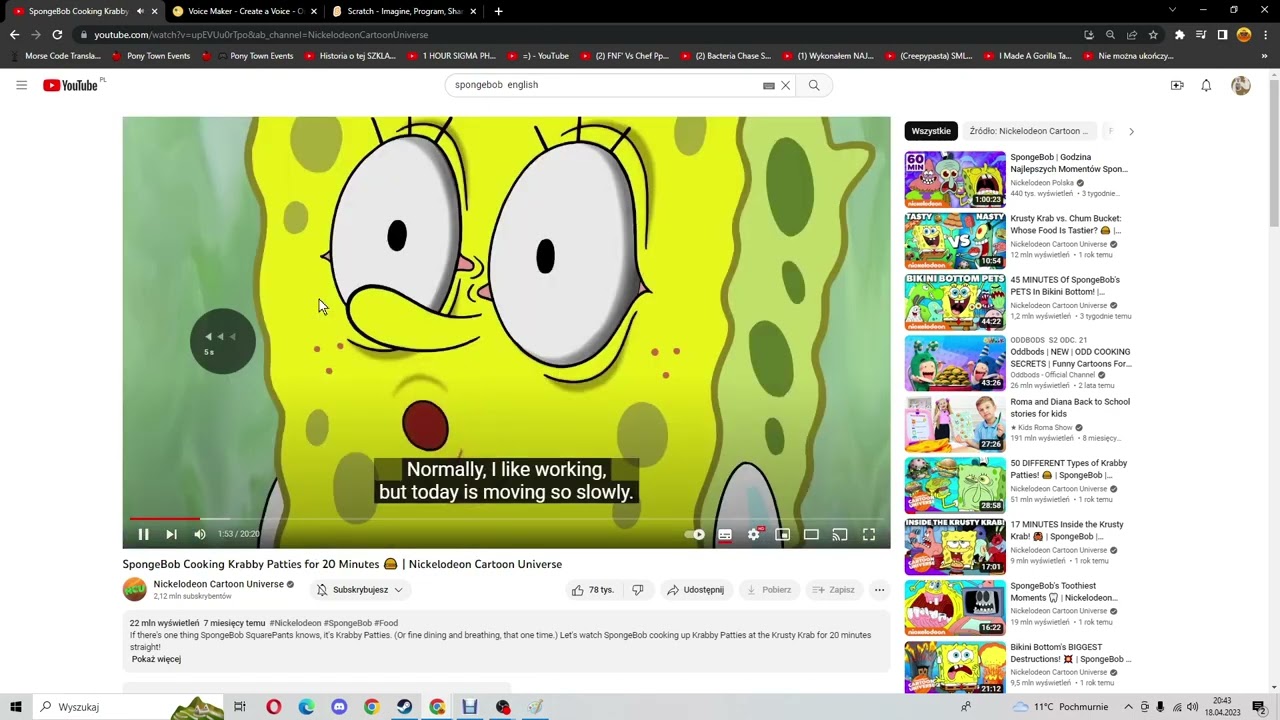Open Steam from the taskbar
Viewport: 1280px width, 720px height.
[404, 707]
